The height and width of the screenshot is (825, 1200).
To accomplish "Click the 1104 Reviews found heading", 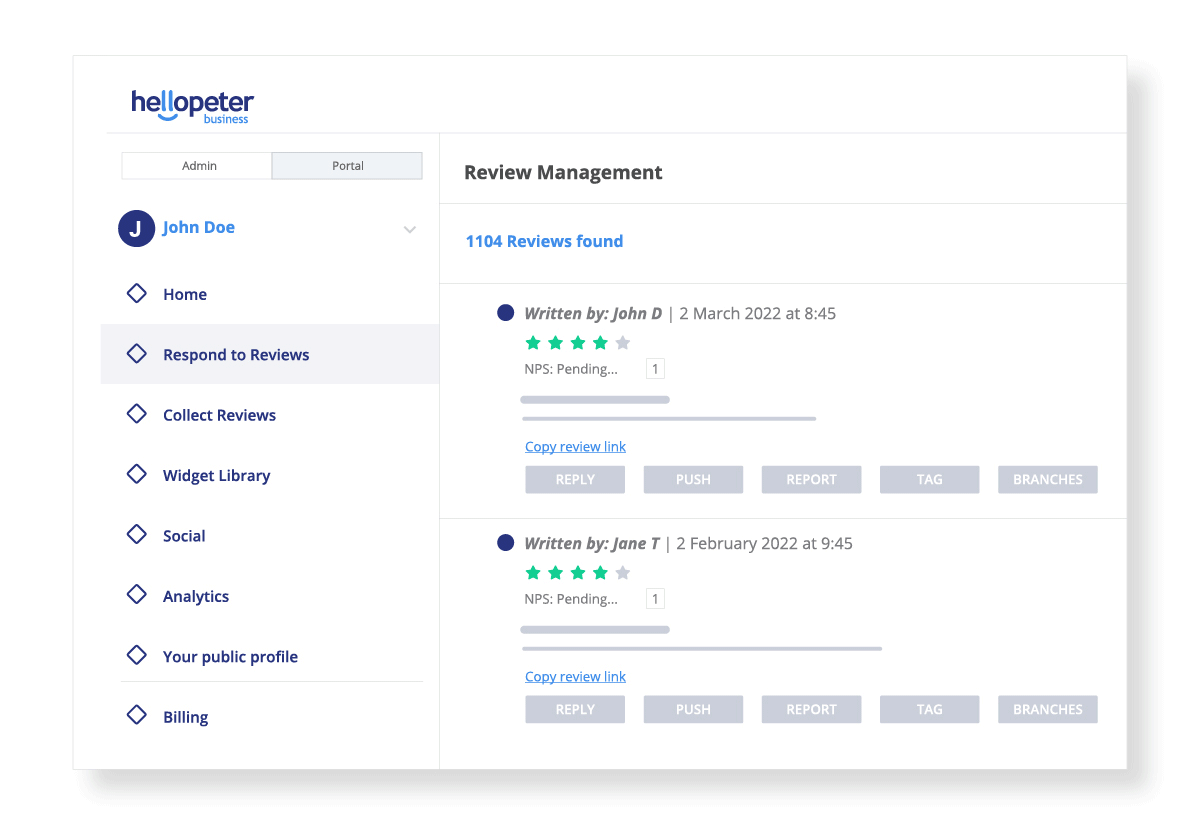I will [544, 241].
